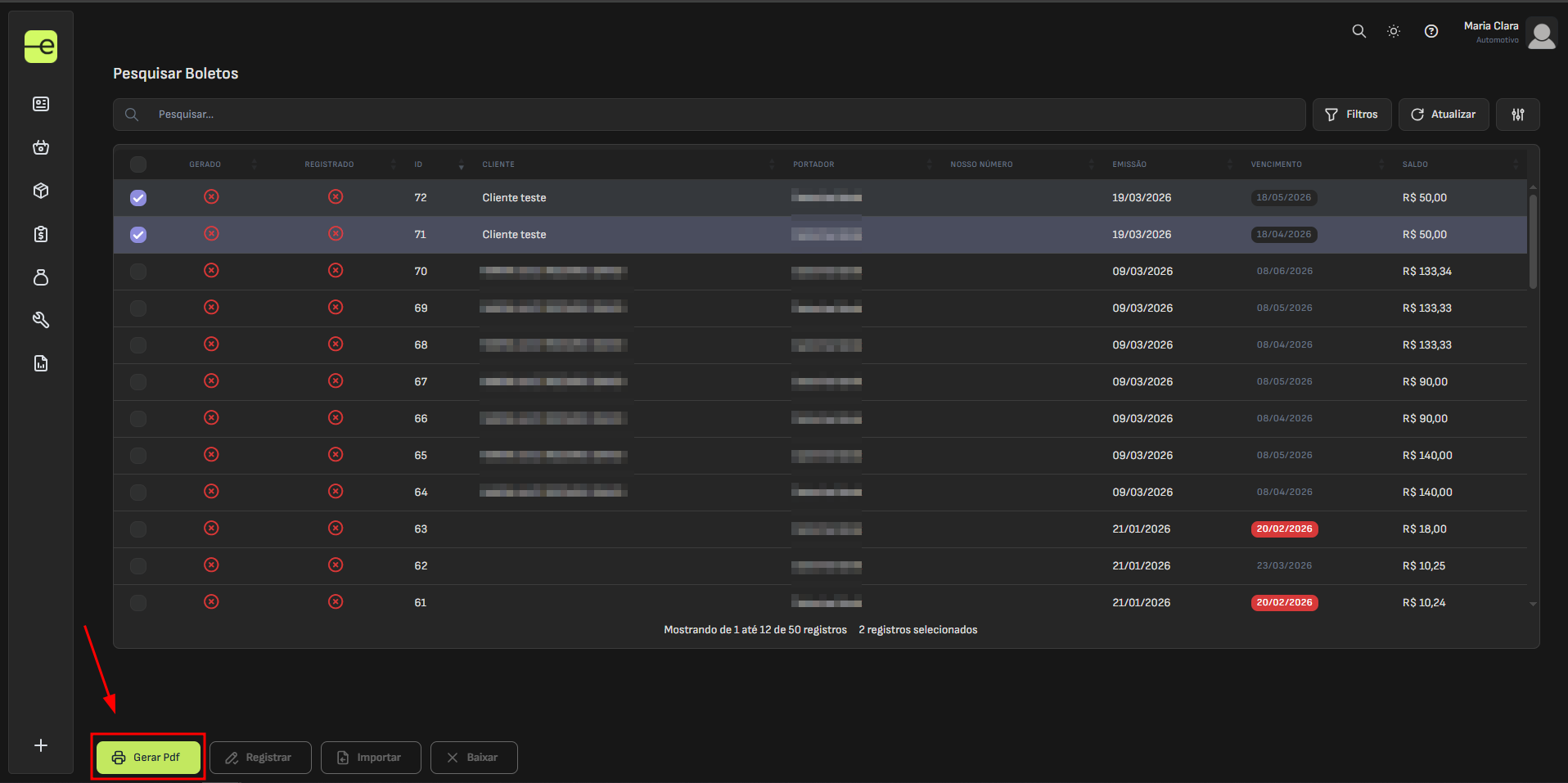Click the plus icon at sidebar bottom
Screen dimensions: 1568x783
[41, 745]
